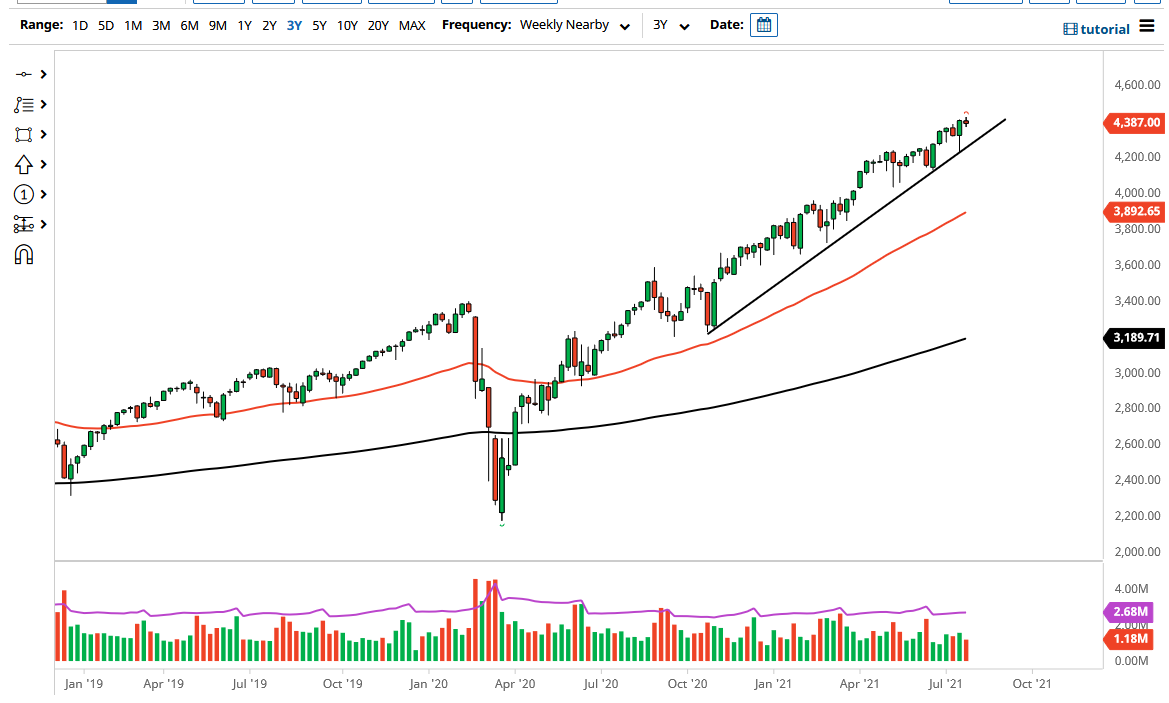The height and width of the screenshot is (703, 1169).
Task: Expand the arrow tool options chevron
Action: point(43,164)
